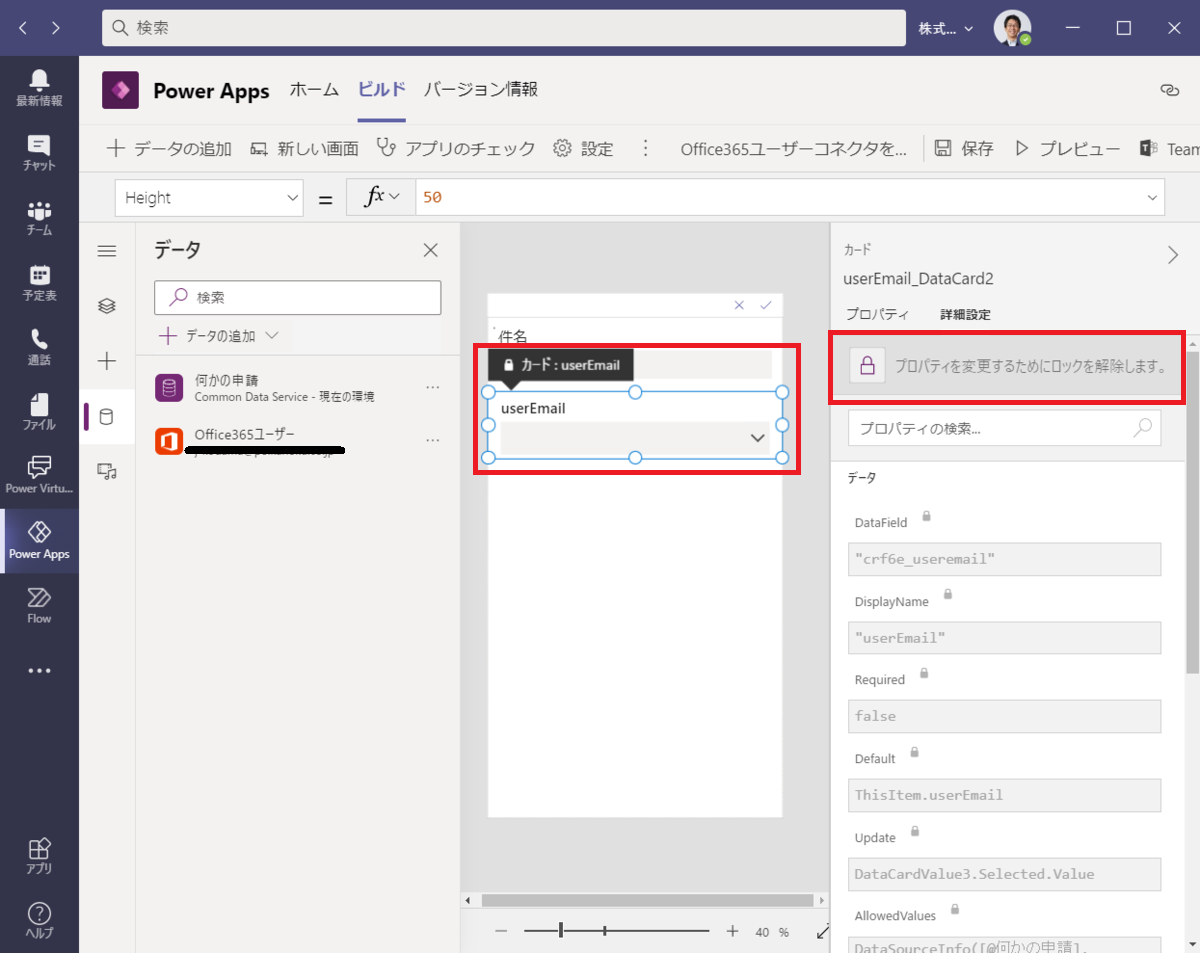This screenshot has height=953, width=1200.
Task: Run アプリのチェック
Action: coord(456,148)
